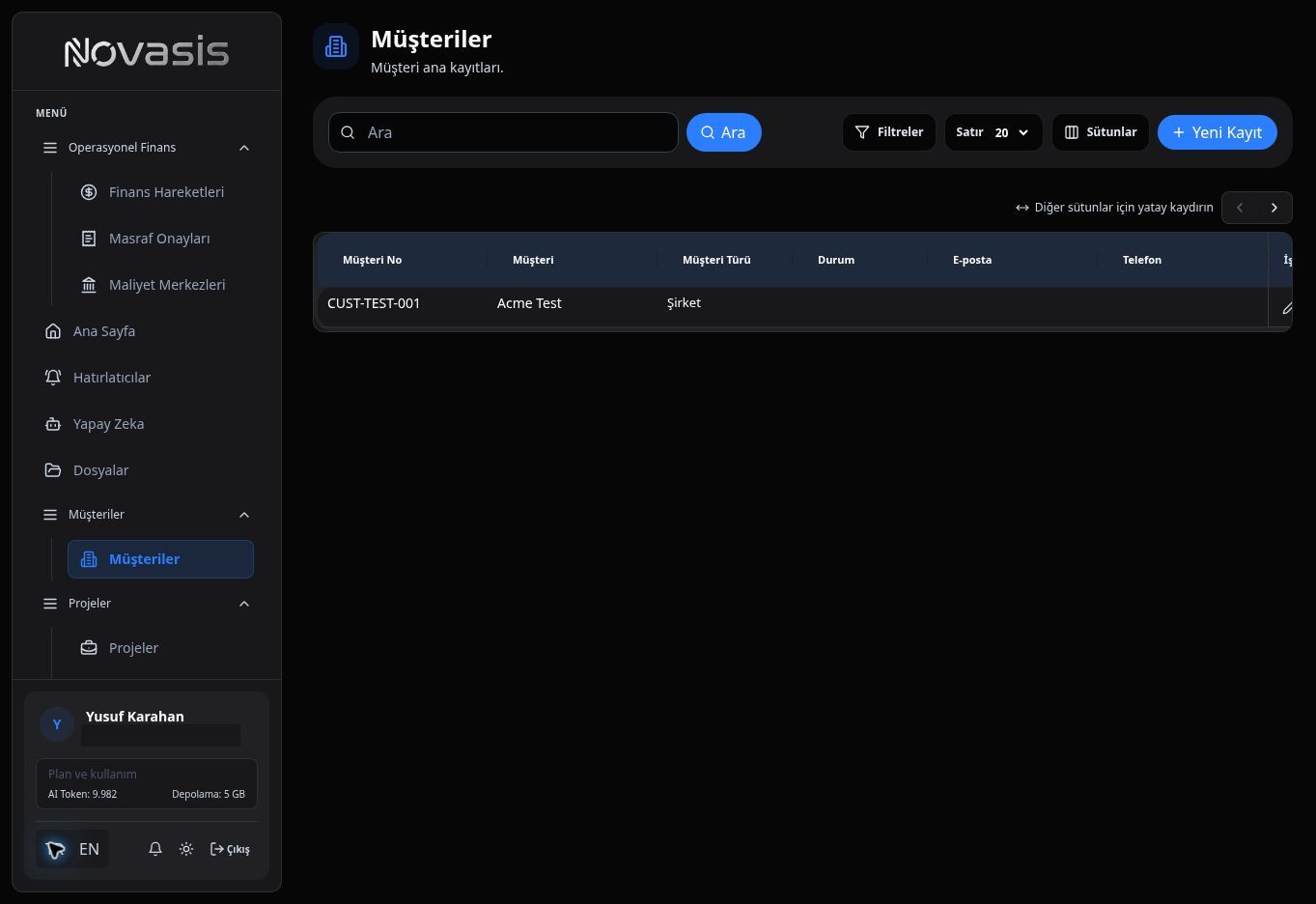
Task: Navigate to Ana Sayfa
Action: pos(147,331)
